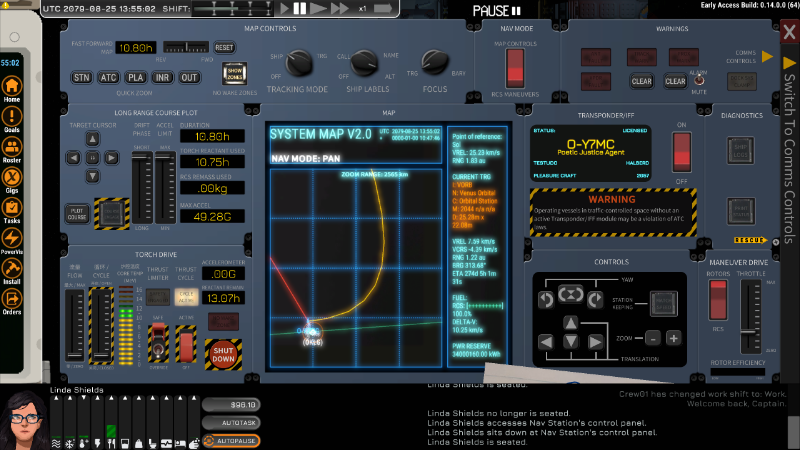Screen dimensions: 800x450
Task: Click the fast forward map RESET button
Action: click(224, 47)
